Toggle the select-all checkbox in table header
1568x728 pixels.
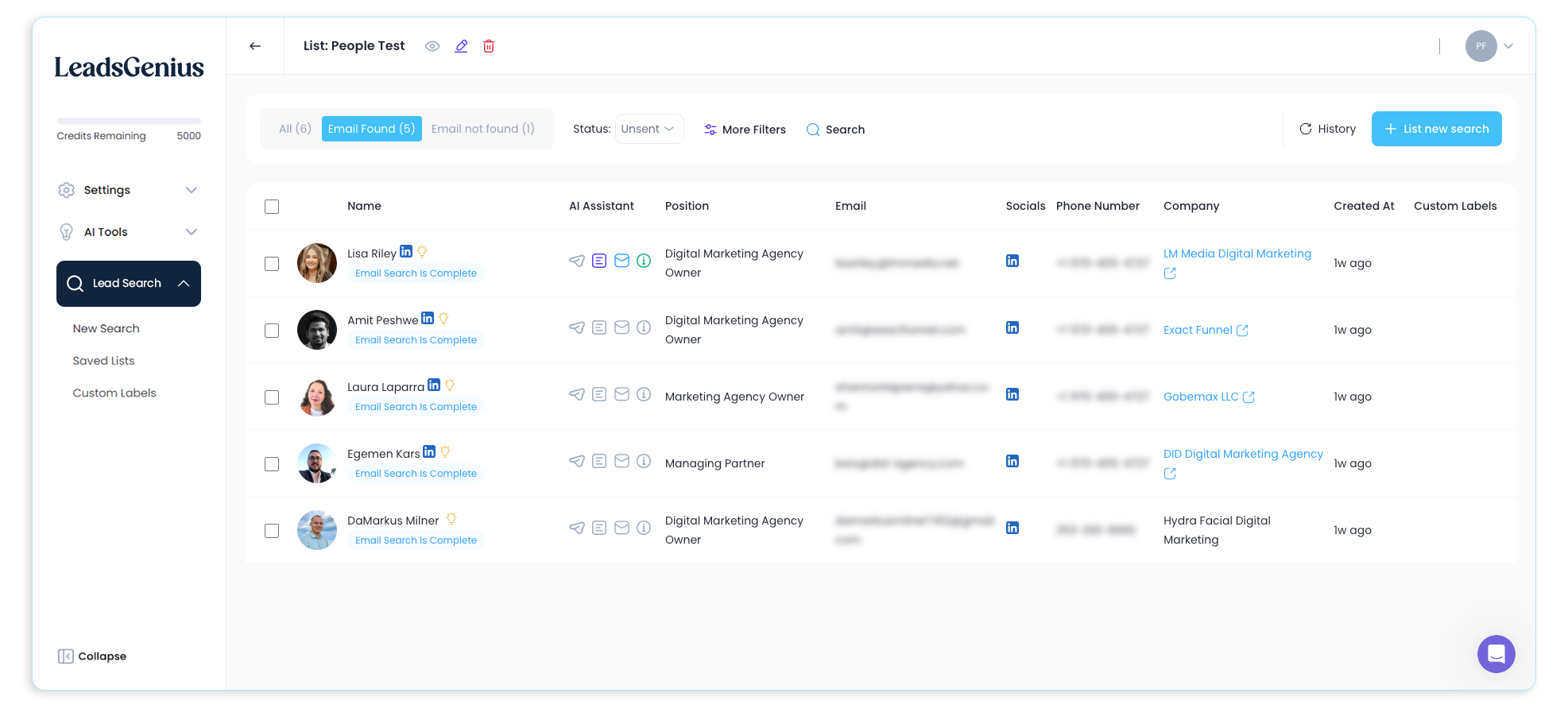272,207
